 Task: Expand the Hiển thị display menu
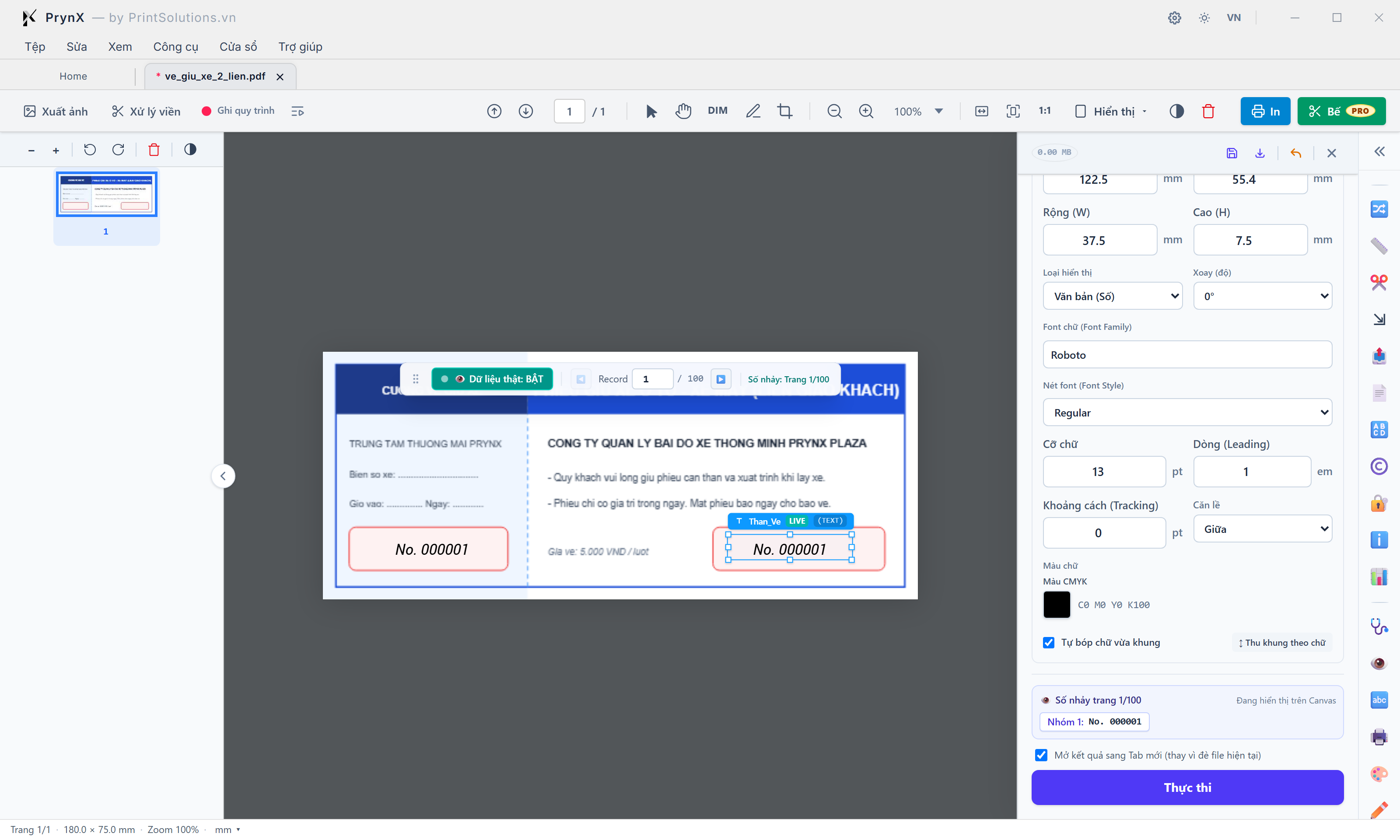pyautogui.click(x=1110, y=112)
